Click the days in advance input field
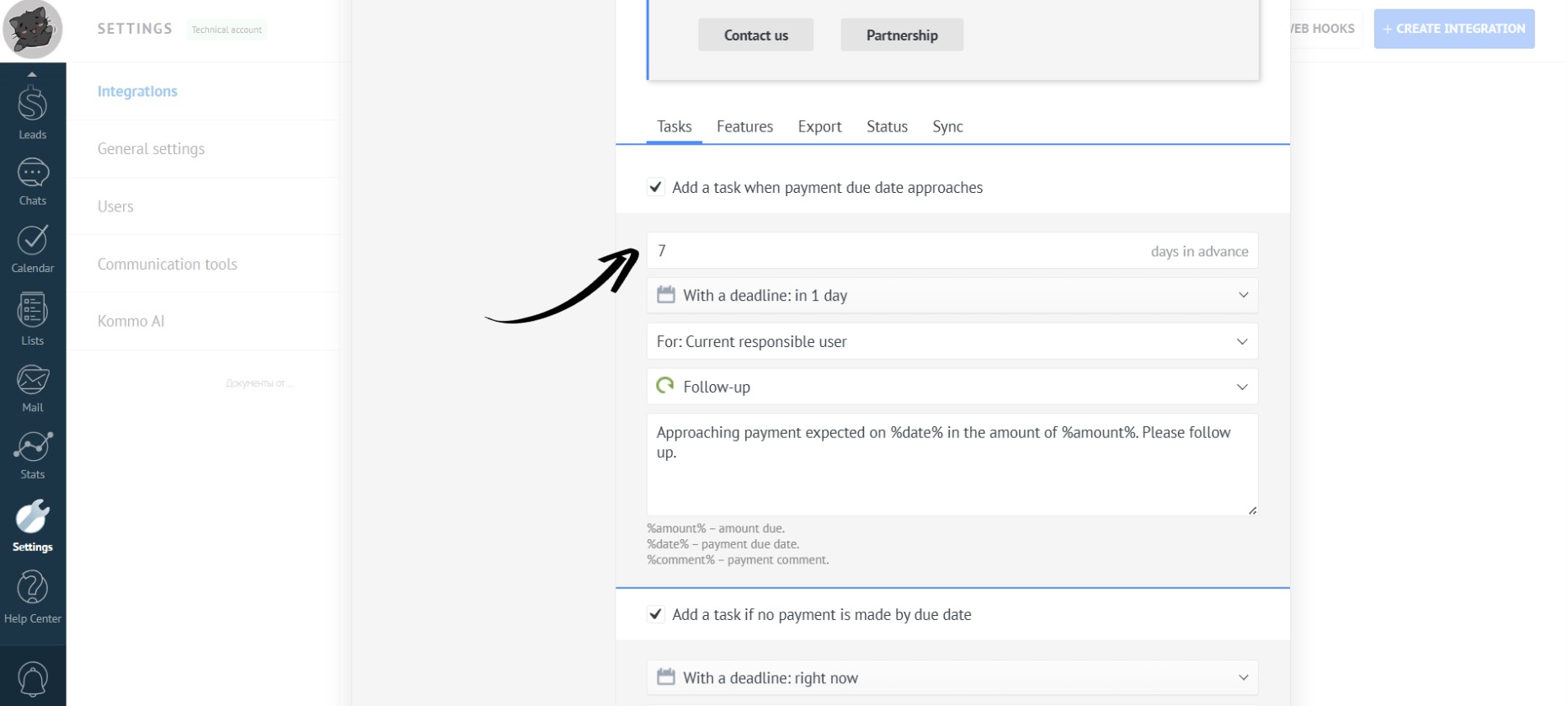The height and width of the screenshot is (706, 1568). (x=893, y=251)
